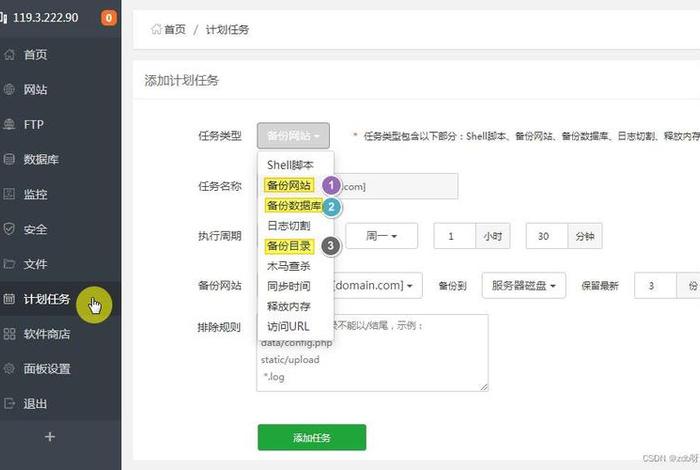This screenshot has height=470, width=700.
Task: Click the scheduled tasks calendar icon
Action: click(9, 299)
